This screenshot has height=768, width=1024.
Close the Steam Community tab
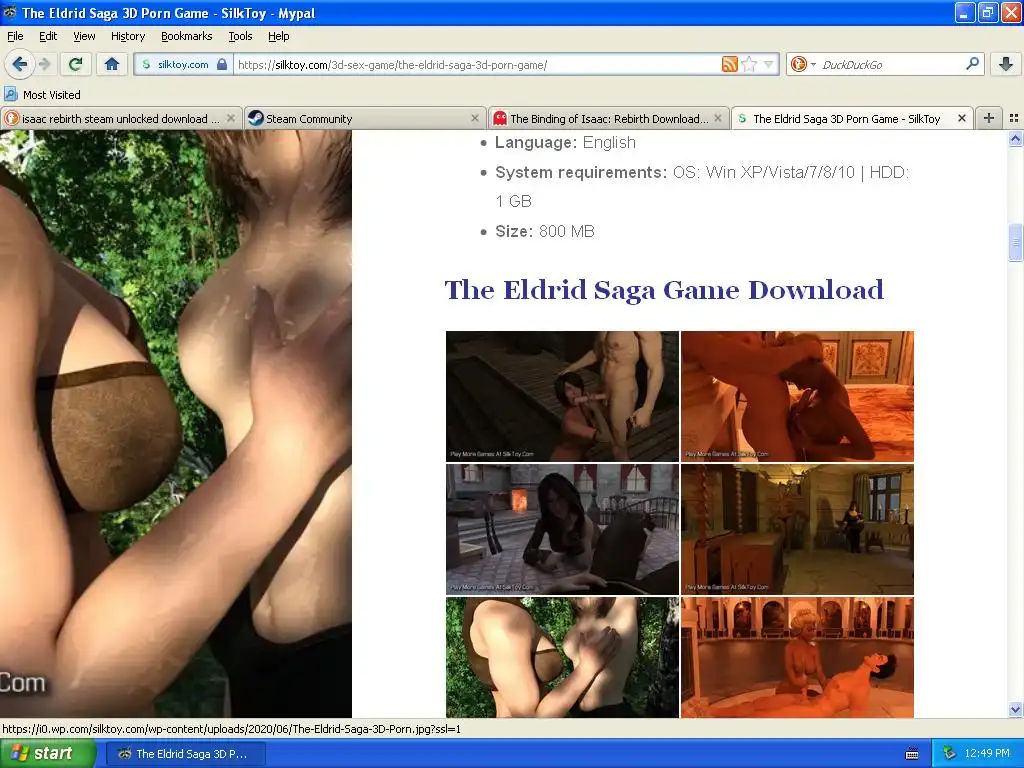(x=475, y=118)
